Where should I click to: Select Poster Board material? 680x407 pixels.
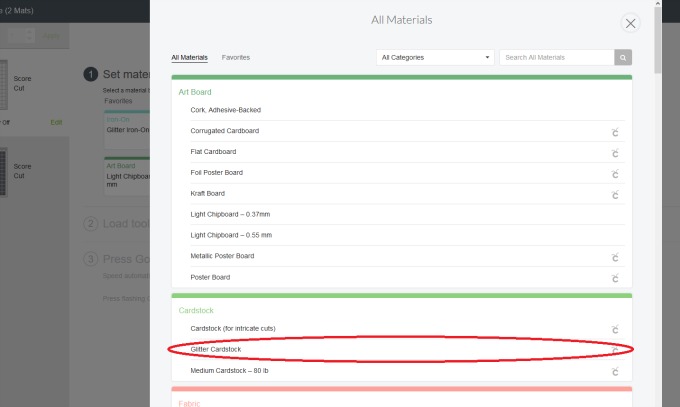[x=407, y=277]
